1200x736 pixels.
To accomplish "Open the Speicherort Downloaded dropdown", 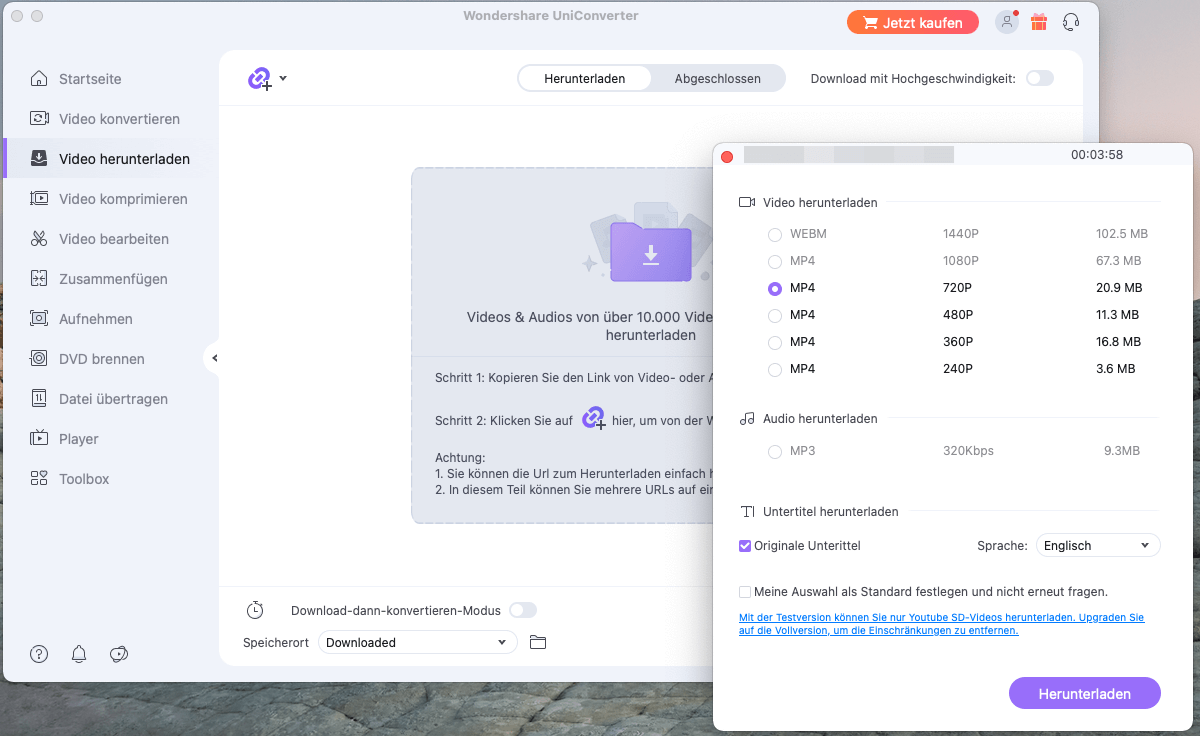I will coord(418,642).
